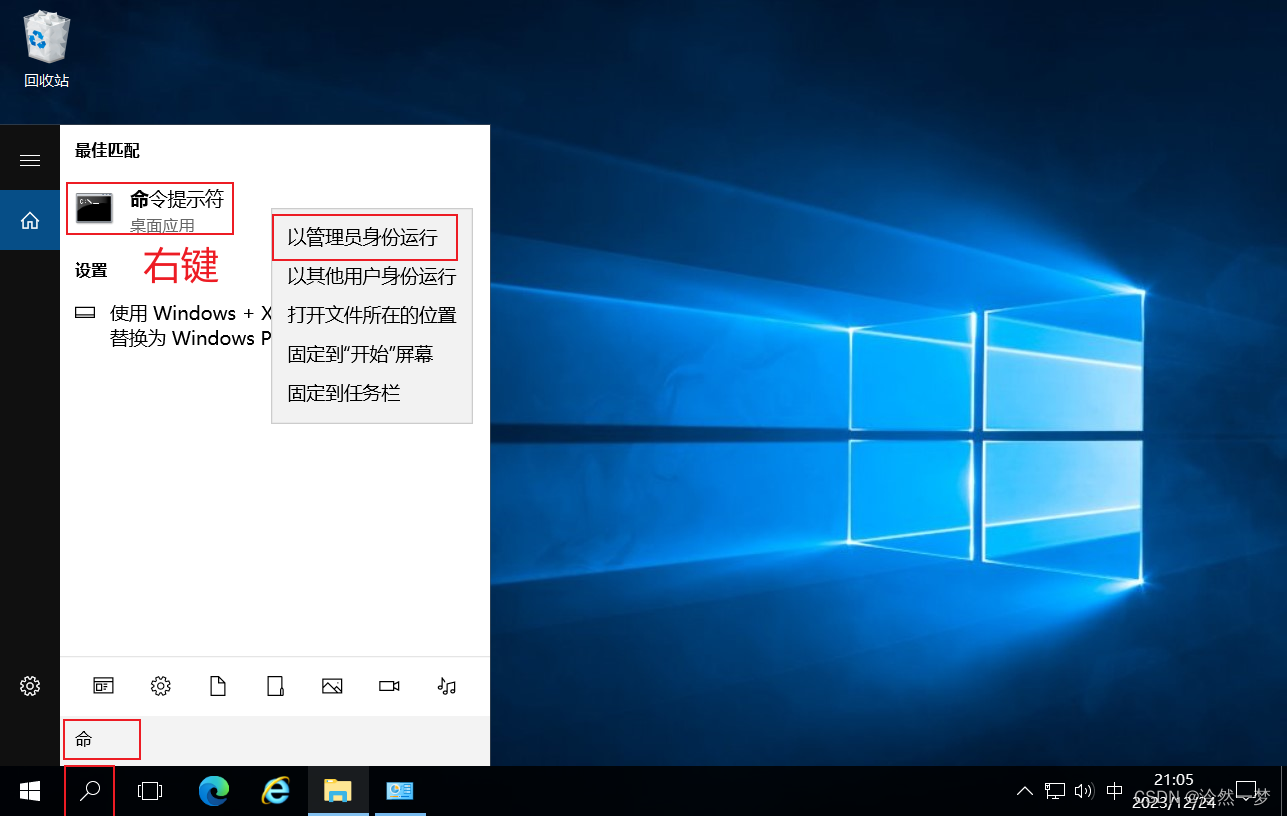
Task: Select 以管理员身份运行 from the context menu
Action: [366, 237]
